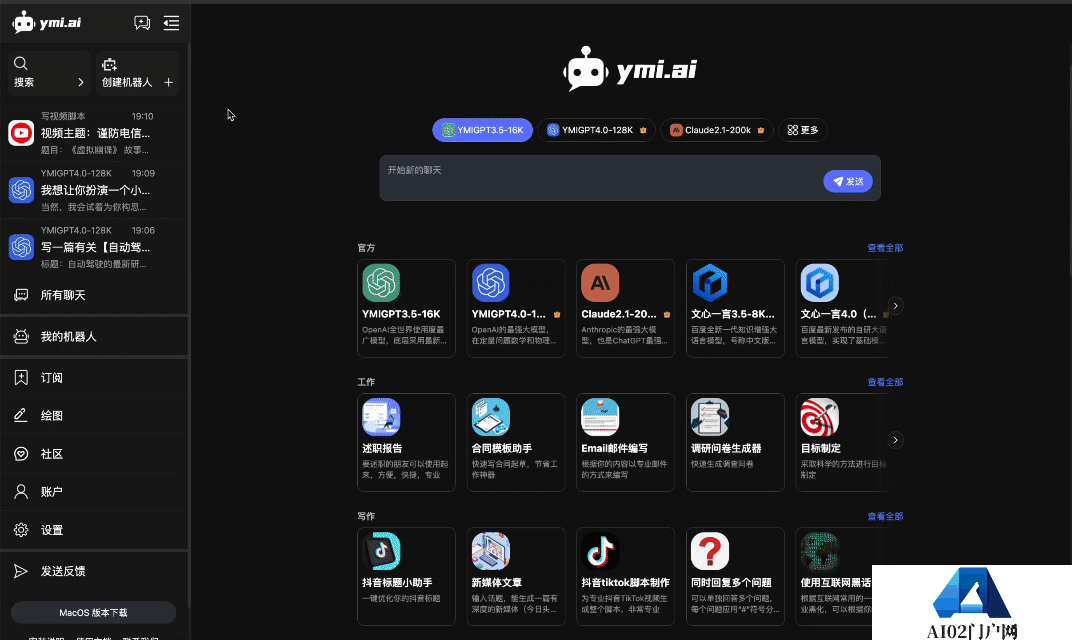The image size is (1072, 640).
Task: Open the 目标制定 bot icon
Action: tap(820, 416)
